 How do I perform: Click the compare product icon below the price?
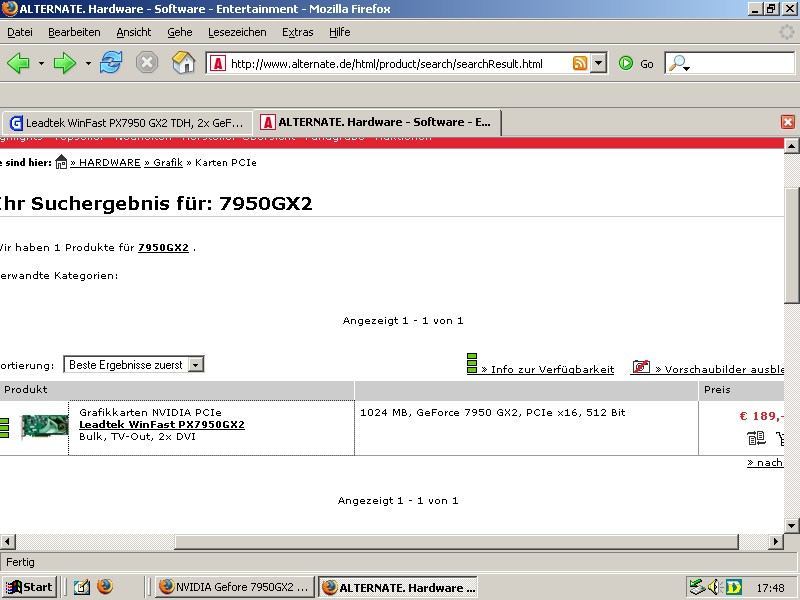point(756,438)
